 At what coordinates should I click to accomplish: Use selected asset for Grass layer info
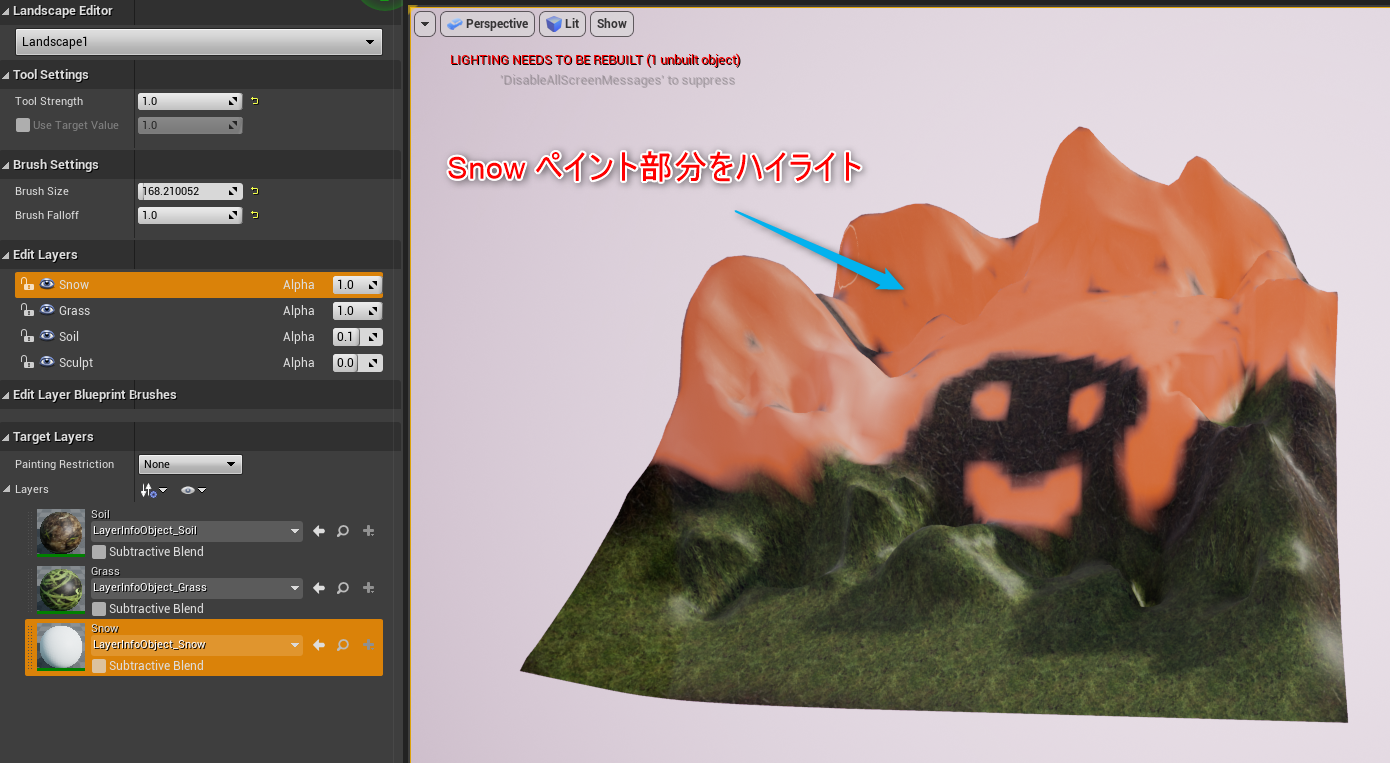tap(319, 588)
